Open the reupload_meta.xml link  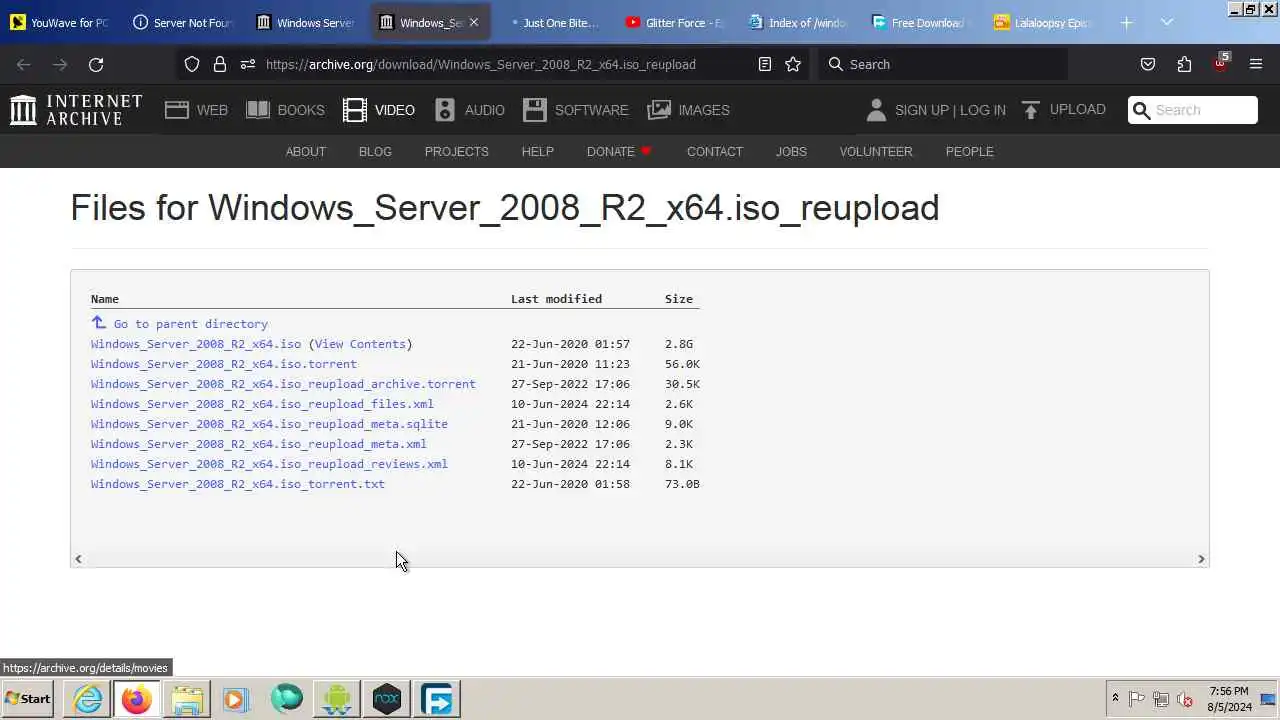click(259, 444)
